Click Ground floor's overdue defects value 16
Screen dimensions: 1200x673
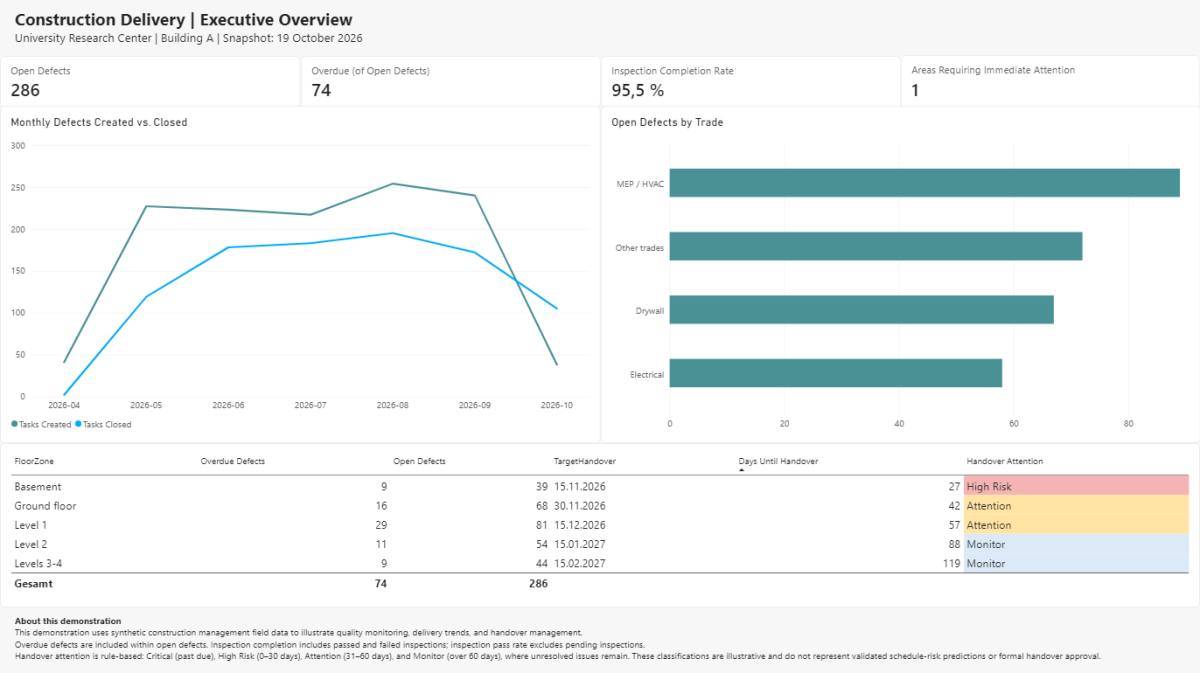click(x=381, y=506)
